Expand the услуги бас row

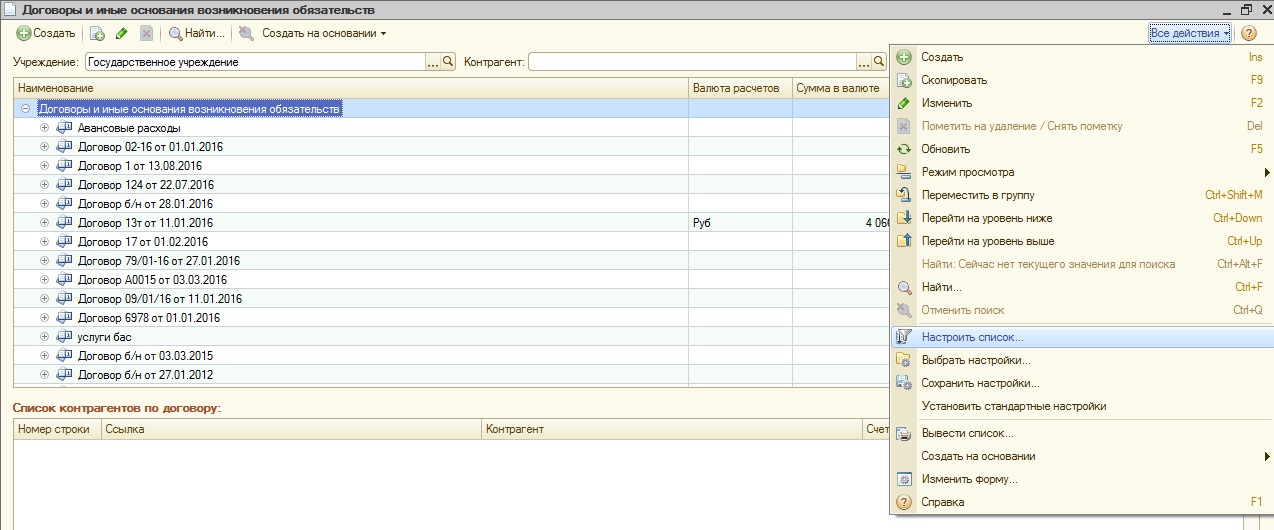44,337
